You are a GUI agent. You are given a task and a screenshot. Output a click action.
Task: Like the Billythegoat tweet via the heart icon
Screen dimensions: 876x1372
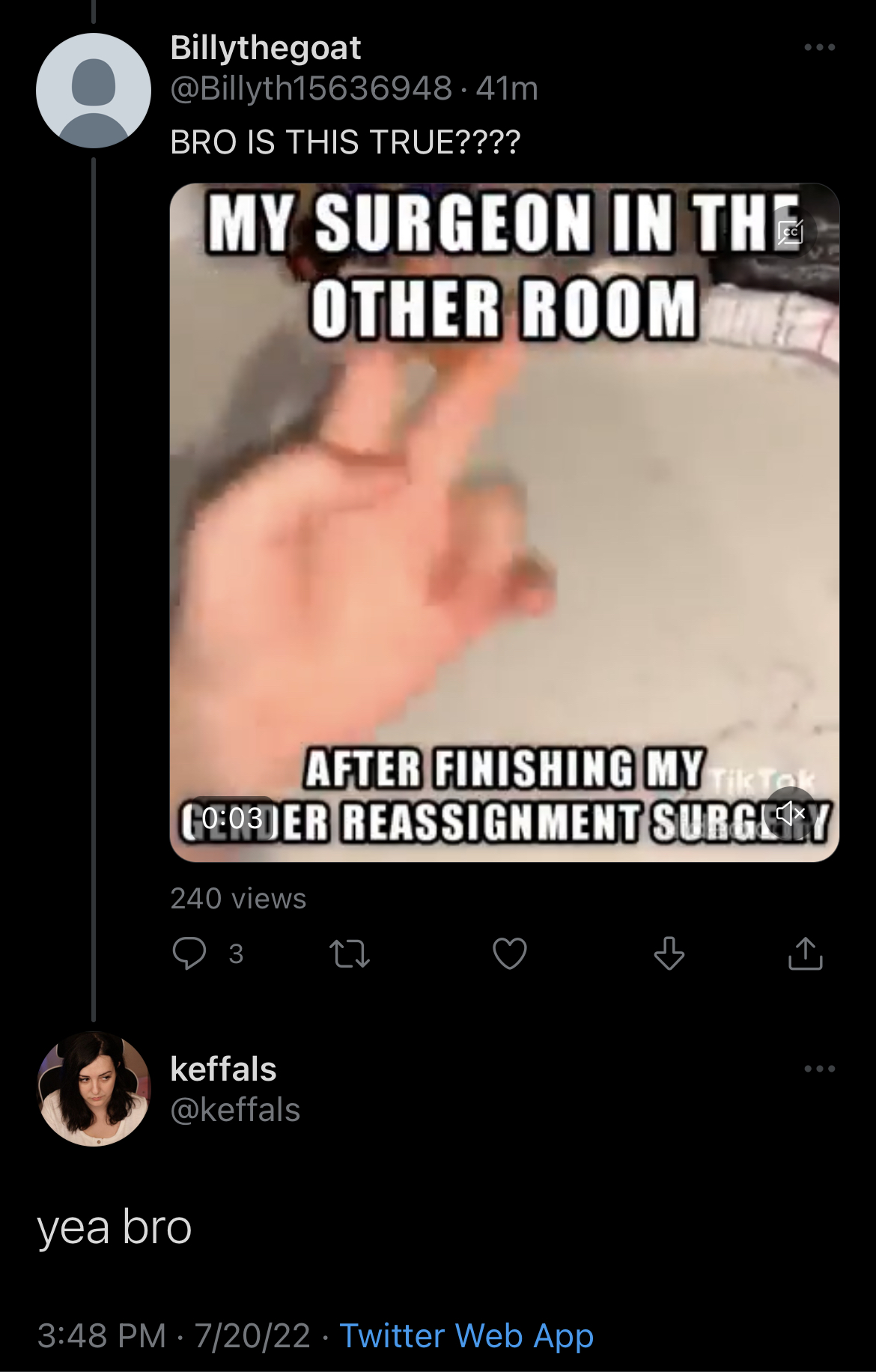pyautogui.click(x=510, y=953)
